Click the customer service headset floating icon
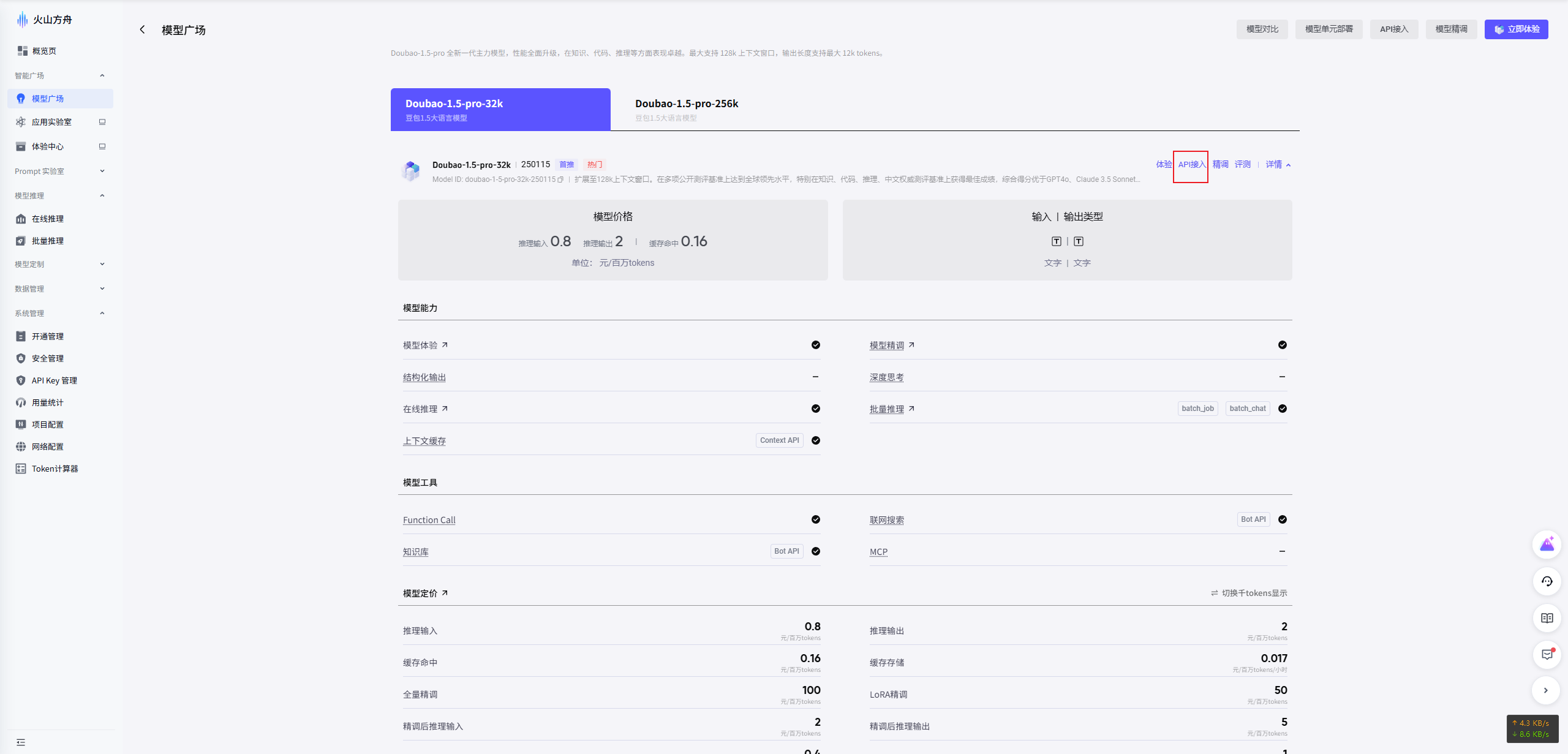This screenshot has height=754, width=1568. point(1547,581)
